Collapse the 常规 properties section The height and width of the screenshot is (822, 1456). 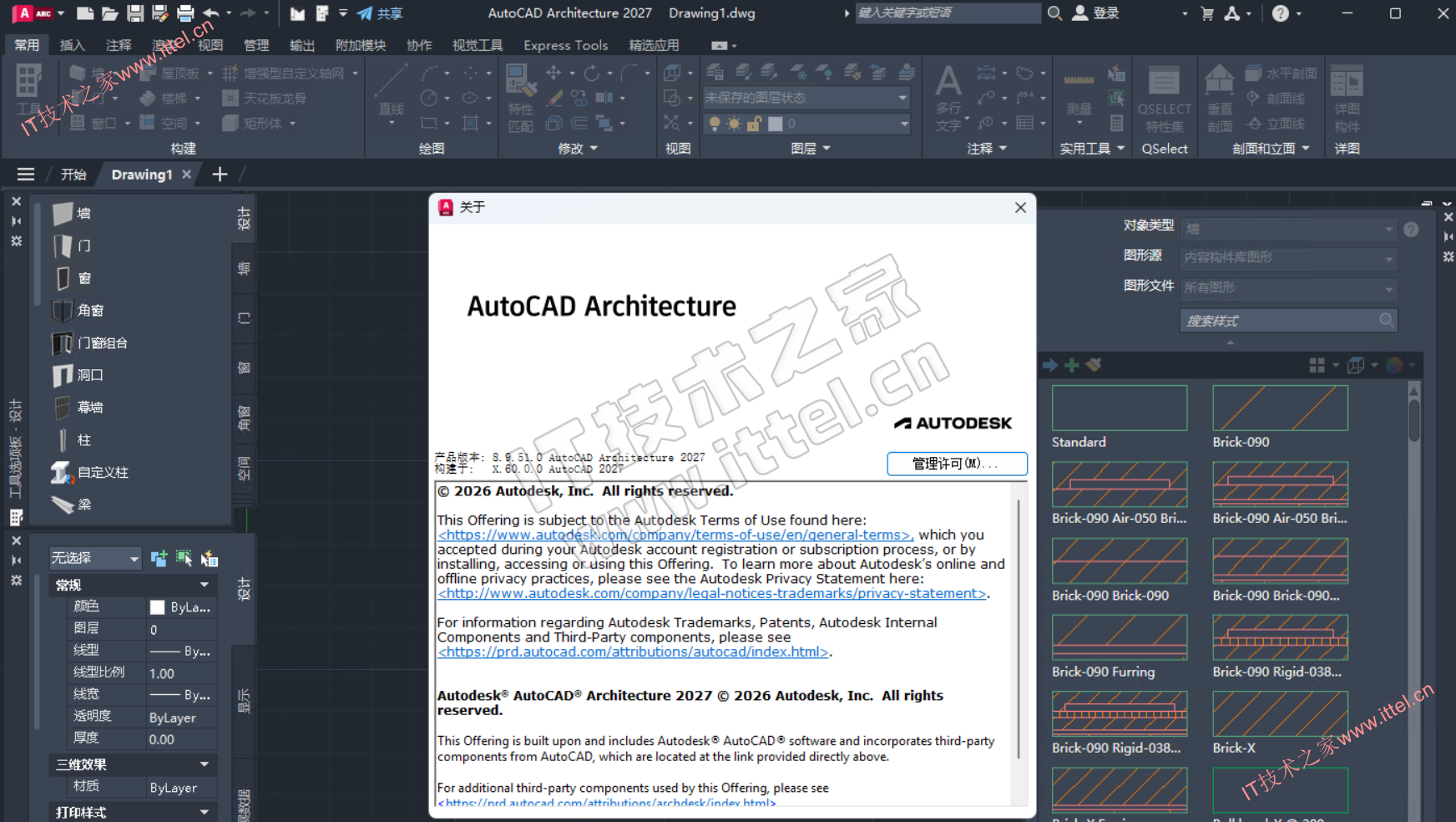[204, 585]
